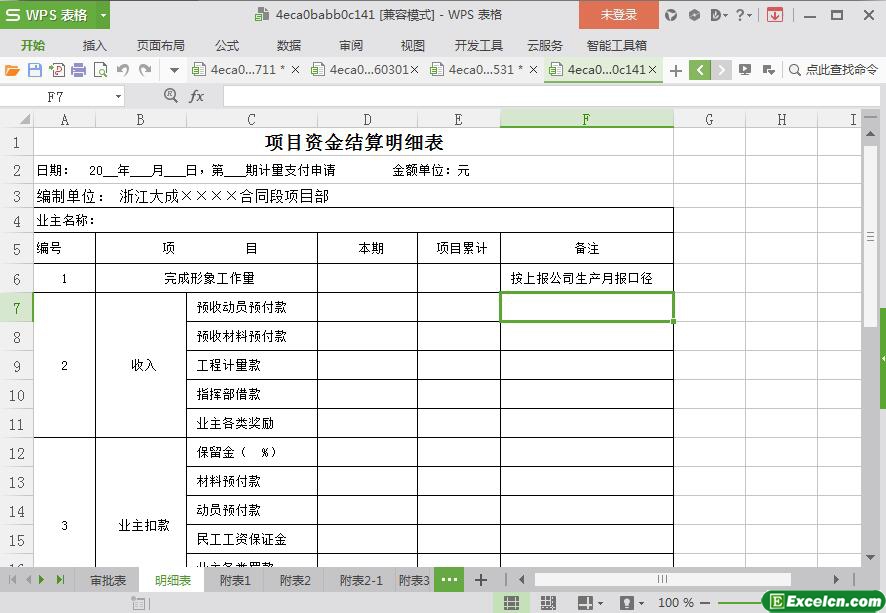
Task: Switch to the 附表2-1 sheet tab
Action: [x=361, y=580]
